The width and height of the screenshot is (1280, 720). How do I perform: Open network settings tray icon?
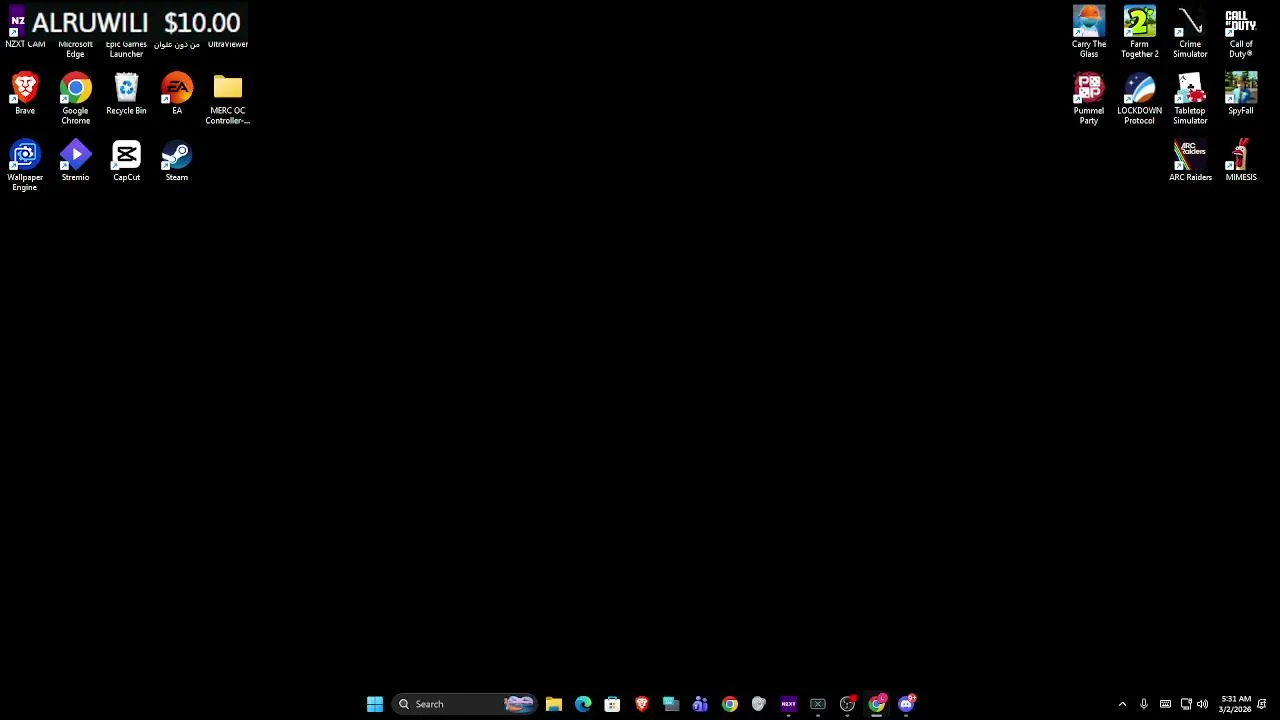click(1186, 704)
